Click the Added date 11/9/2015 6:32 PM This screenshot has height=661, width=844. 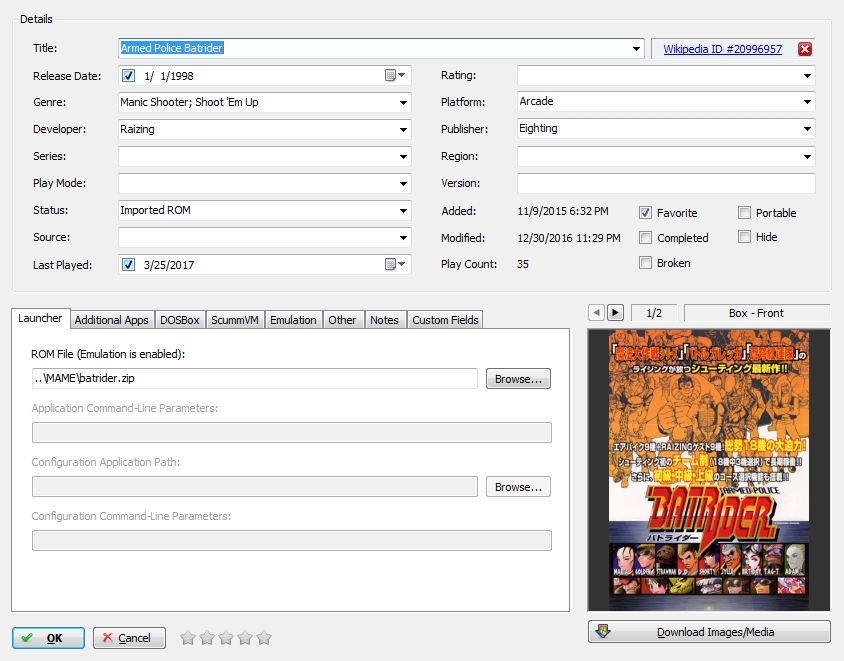563,211
